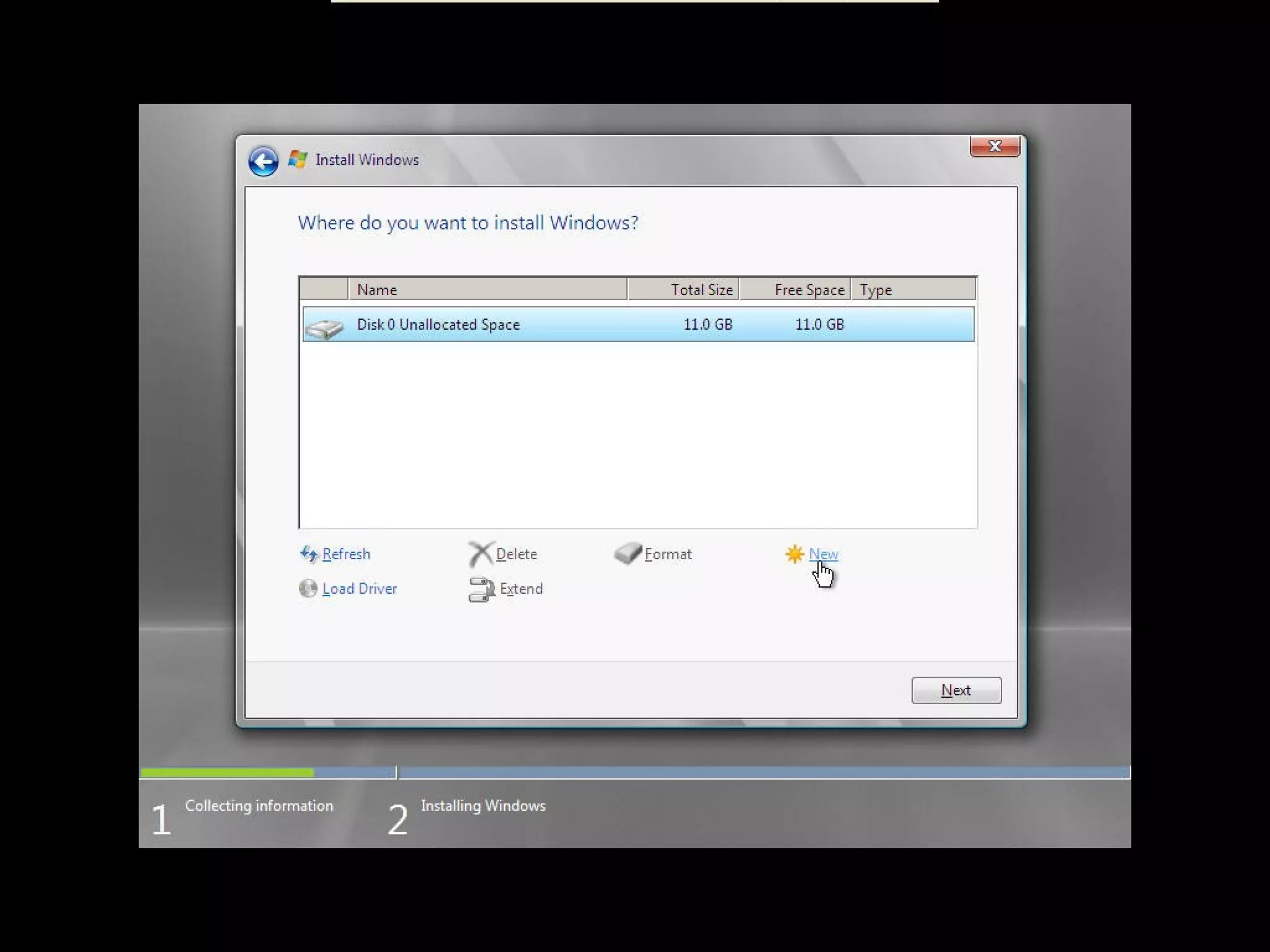The width and height of the screenshot is (1270, 952).
Task: Open the New partition link
Action: [x=823, y=553]
